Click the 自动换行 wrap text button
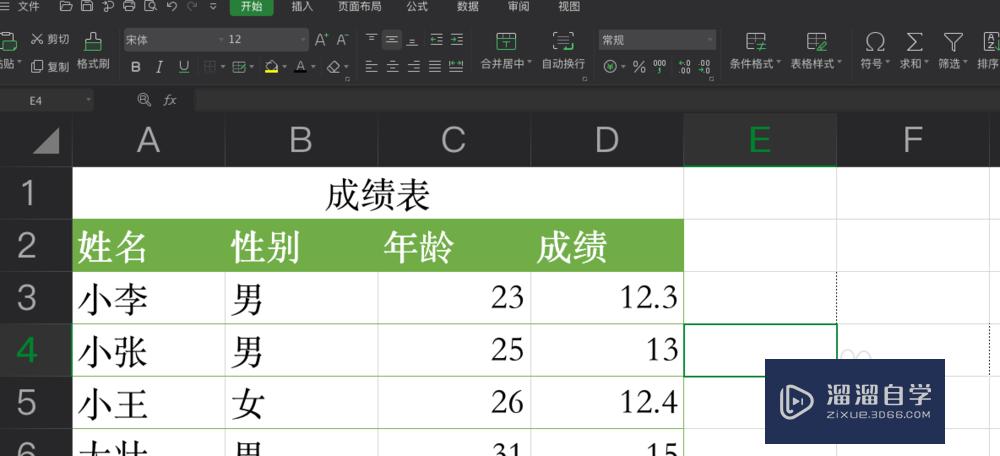 pos(563,52)
